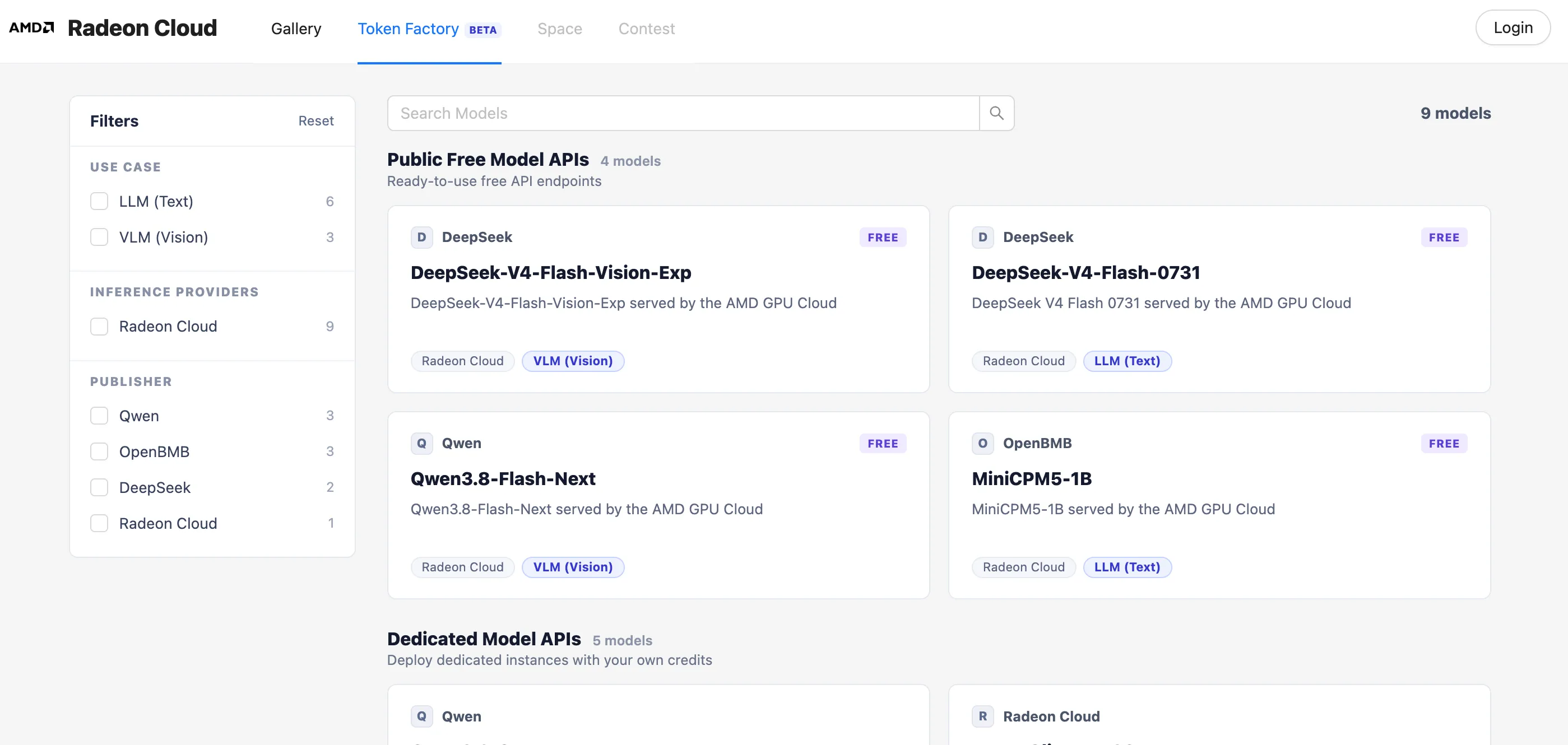The image size is (1568, 745).
Task: Click the "Dedicated Model APIs" heading
Action: 484,639
